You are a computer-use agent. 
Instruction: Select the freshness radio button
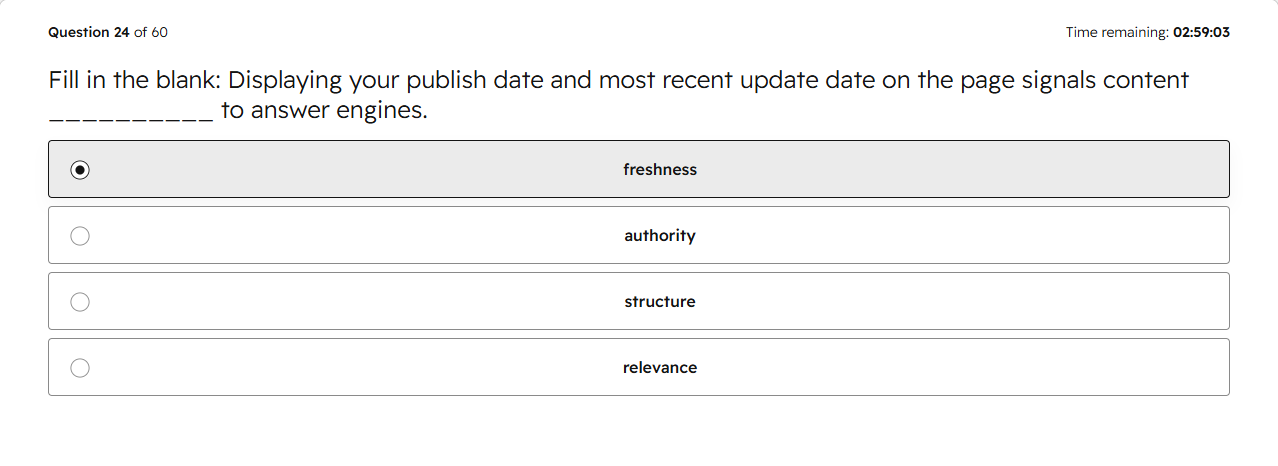(80, 170)
